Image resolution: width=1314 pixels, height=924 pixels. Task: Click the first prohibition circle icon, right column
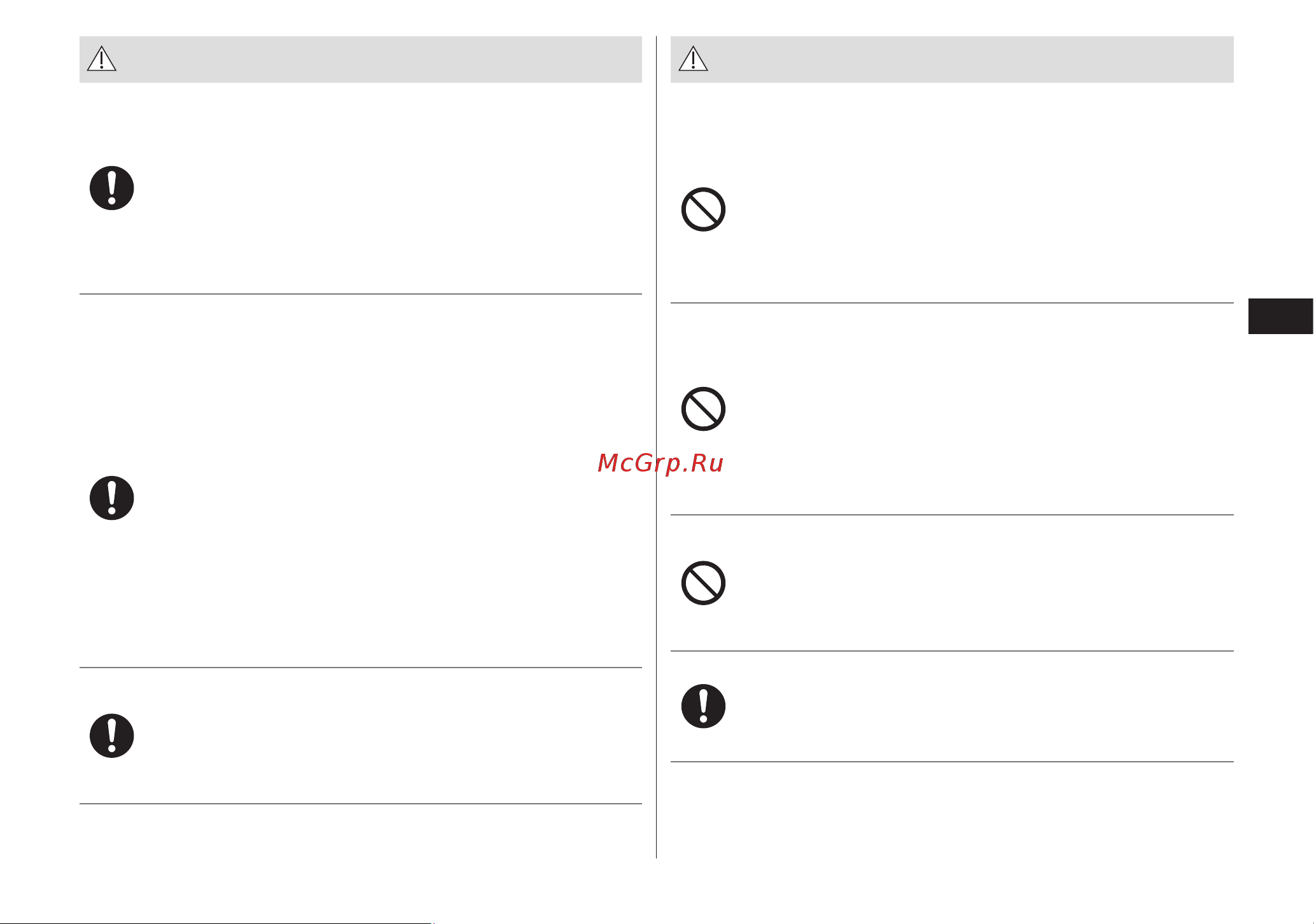click(x=704, y=209)
